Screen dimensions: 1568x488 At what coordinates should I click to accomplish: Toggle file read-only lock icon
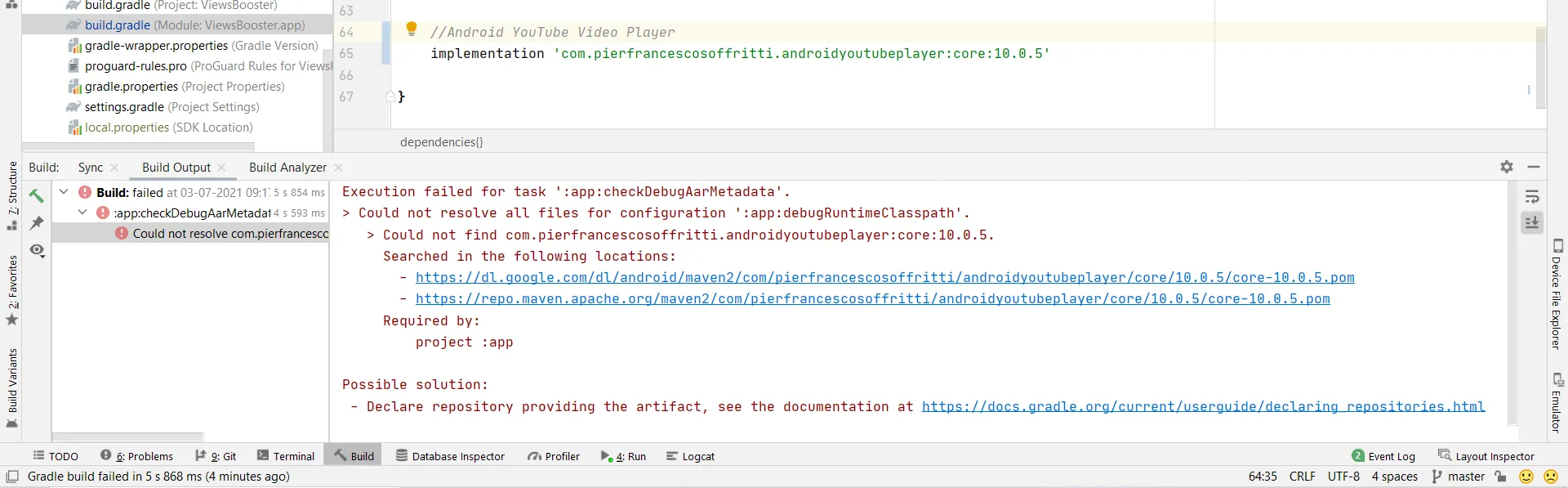click(x=1500, y=476)
